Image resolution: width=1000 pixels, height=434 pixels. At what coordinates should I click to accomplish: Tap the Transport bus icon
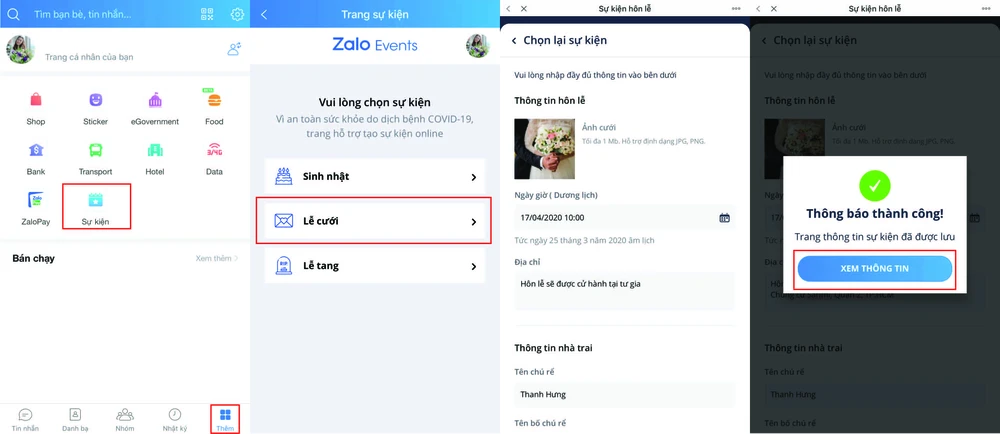(96, 150)
